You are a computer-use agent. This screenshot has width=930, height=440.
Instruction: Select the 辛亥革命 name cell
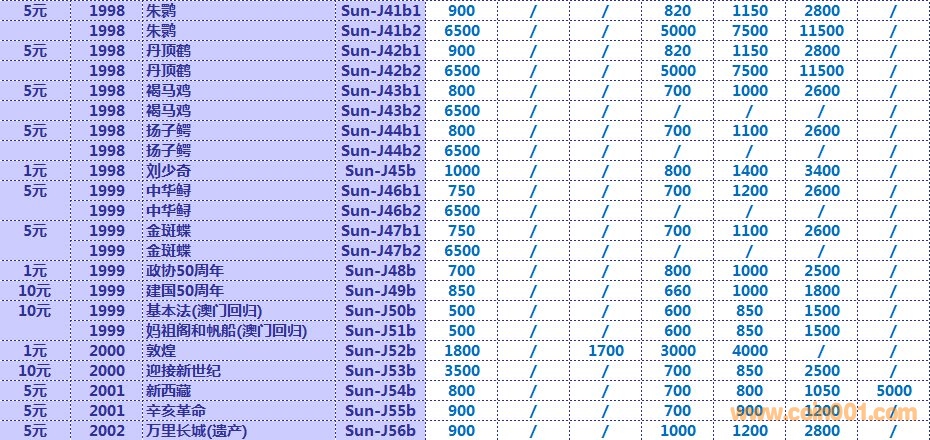point(175,410)
